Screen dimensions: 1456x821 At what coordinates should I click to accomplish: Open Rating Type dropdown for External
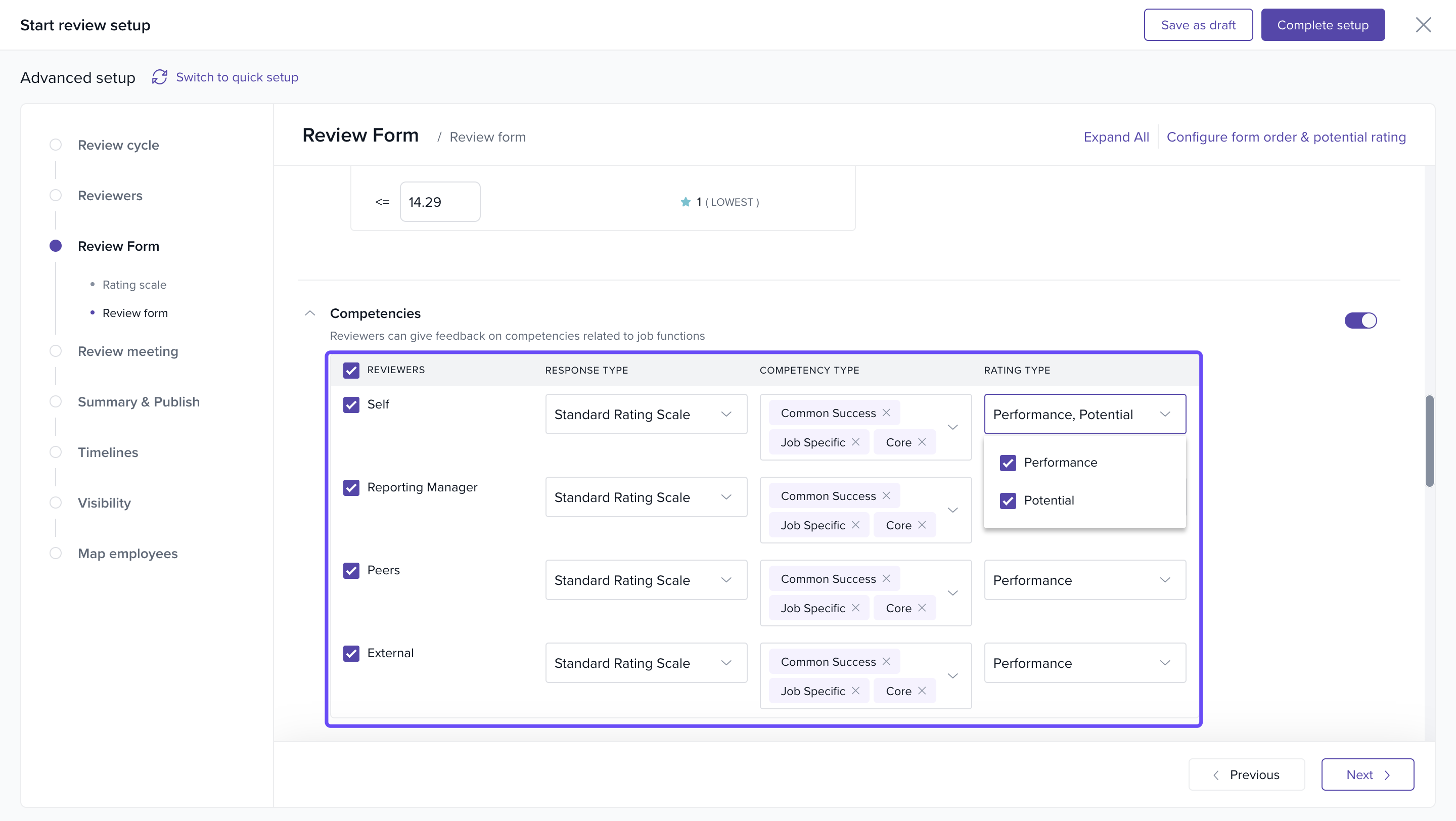coord(1084,663)
